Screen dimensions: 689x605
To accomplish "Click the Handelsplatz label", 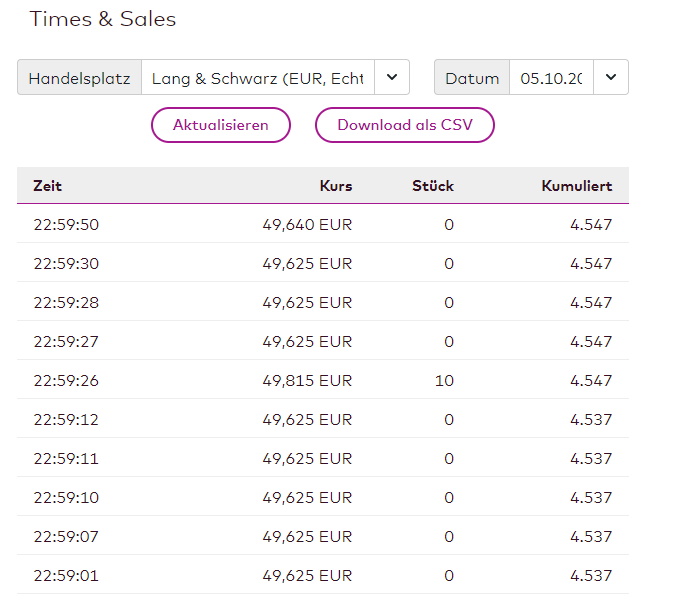I will click(x=80, y=78).
